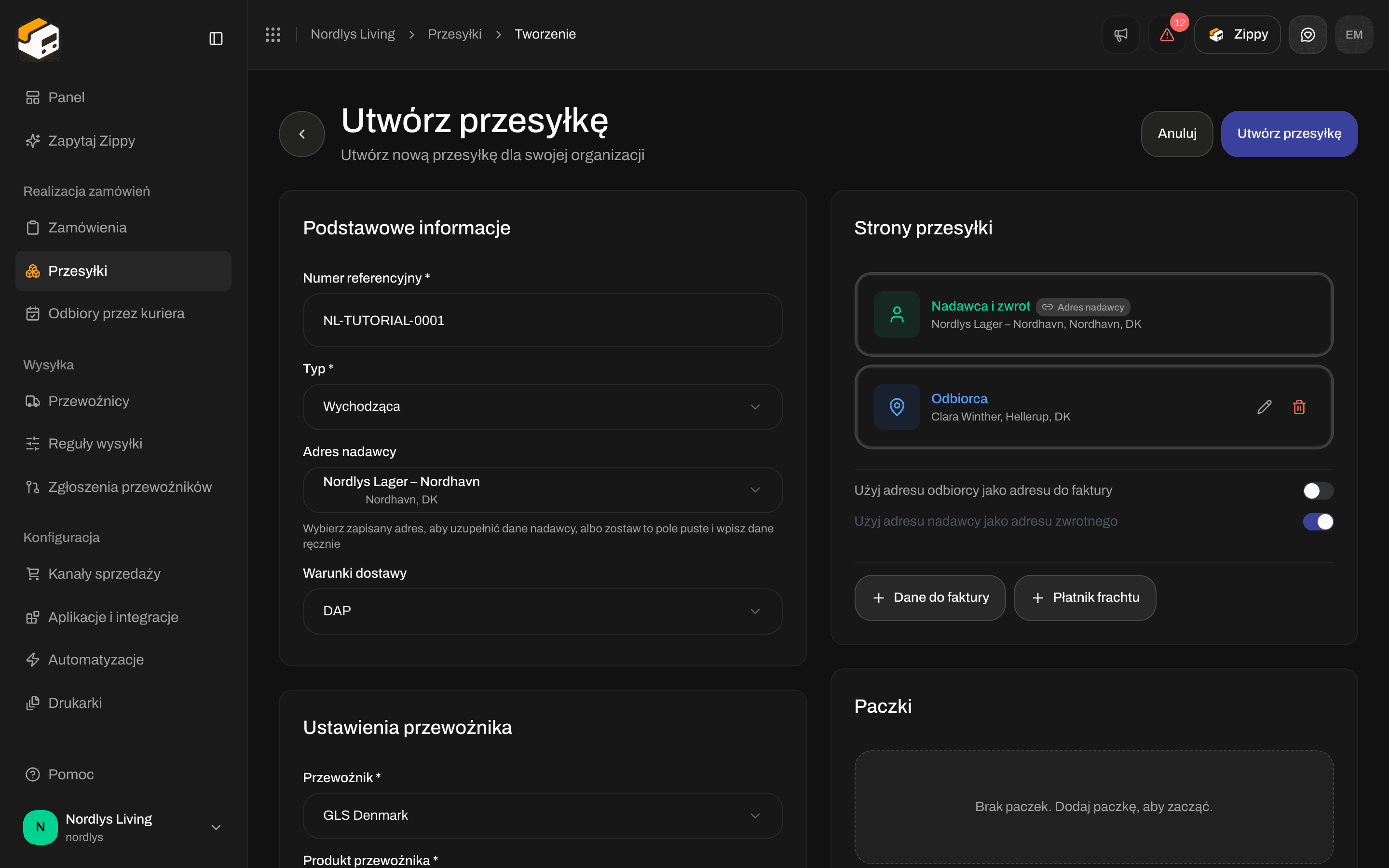Delete the Odbiorca with trash icon
The height and width of the screenshot is (868, 1389).
click(x=1299, y=407)
